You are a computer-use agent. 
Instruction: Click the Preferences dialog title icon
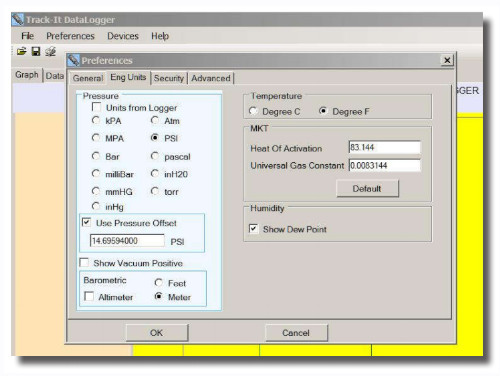74,60
